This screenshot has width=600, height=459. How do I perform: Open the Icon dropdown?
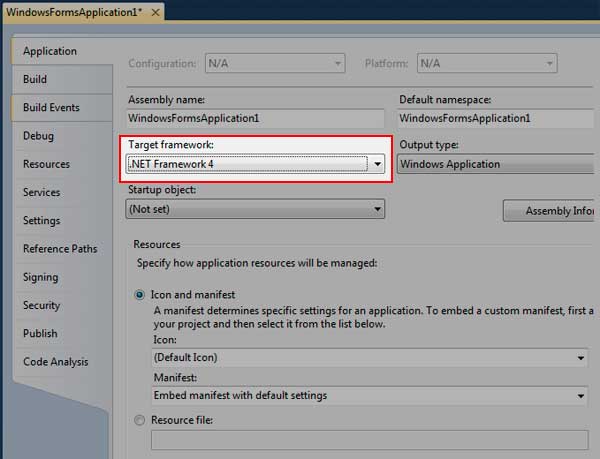[x=370, y=358]
